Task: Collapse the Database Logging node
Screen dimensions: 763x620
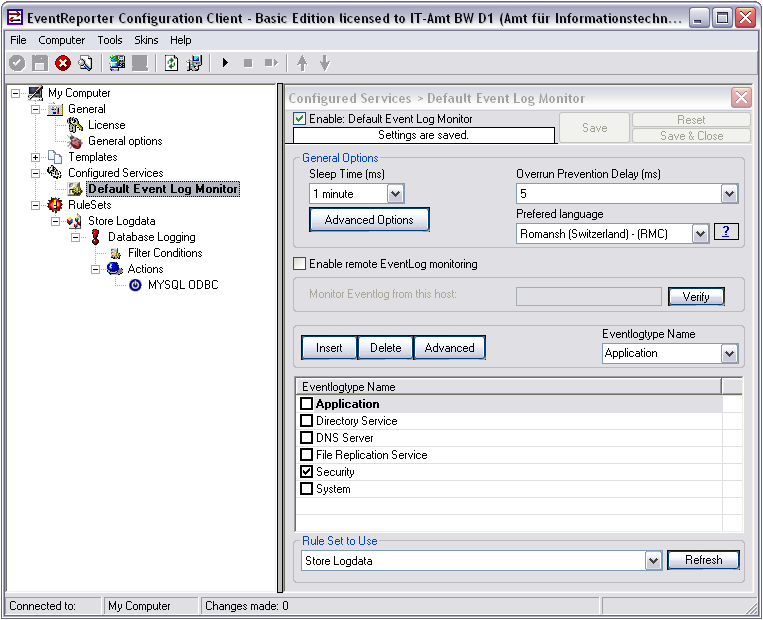Action: coord(75,237)
